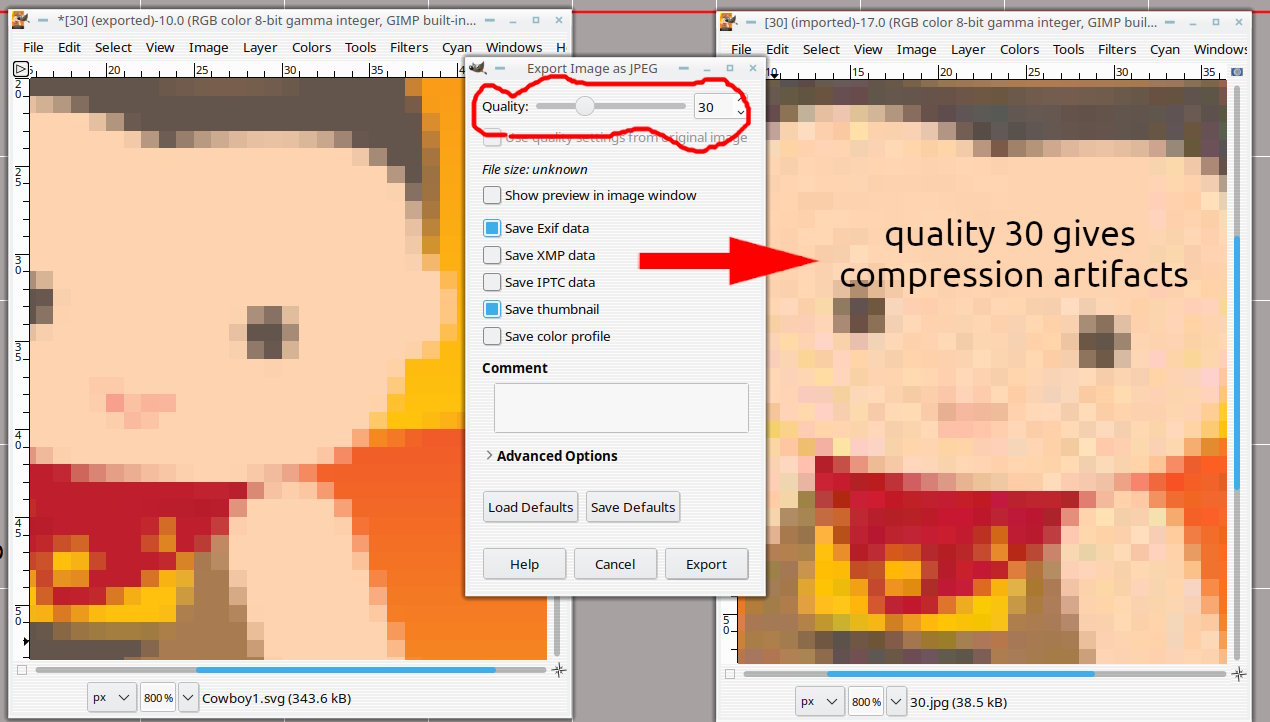Click the vertical scrollbar in the 30.jpg window
The width and height of the screenshot is (1270, 722).
coord(1237,362)
